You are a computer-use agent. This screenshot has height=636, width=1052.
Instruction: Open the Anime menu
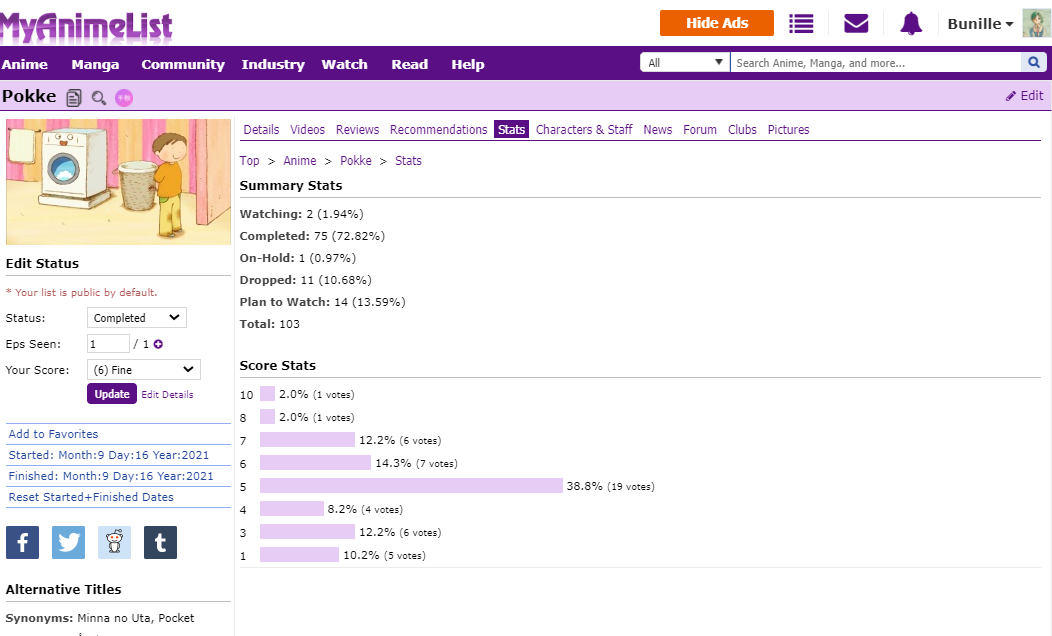click(25, 64)
